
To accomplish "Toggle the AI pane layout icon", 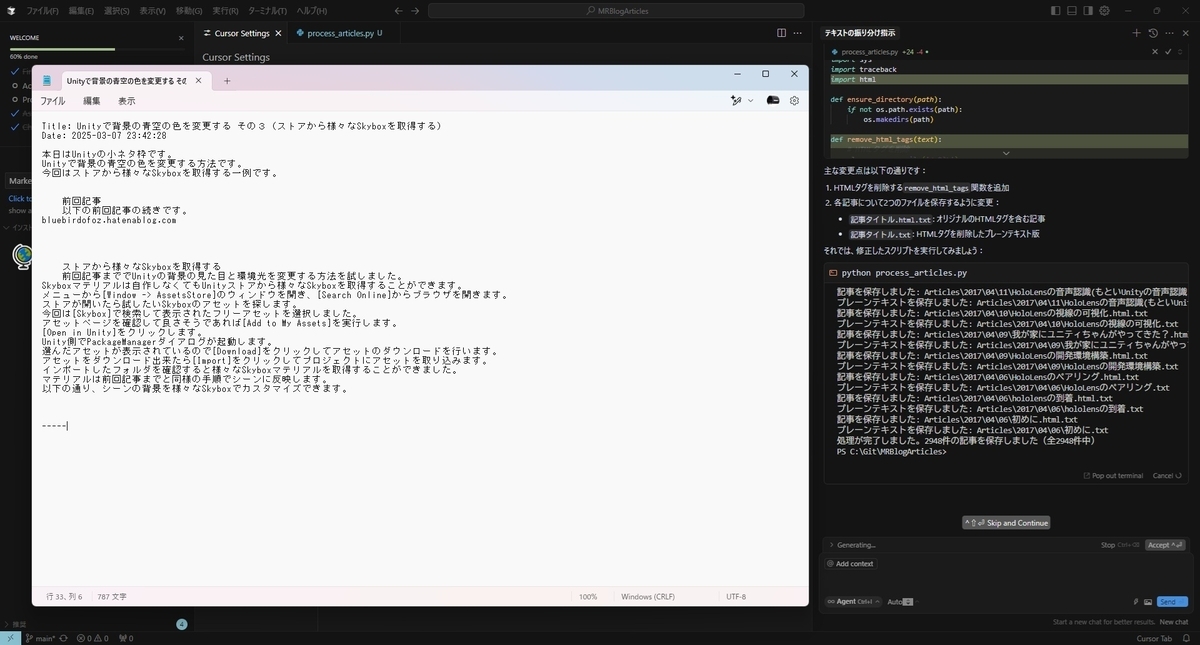I will (x=1089, y=10).
